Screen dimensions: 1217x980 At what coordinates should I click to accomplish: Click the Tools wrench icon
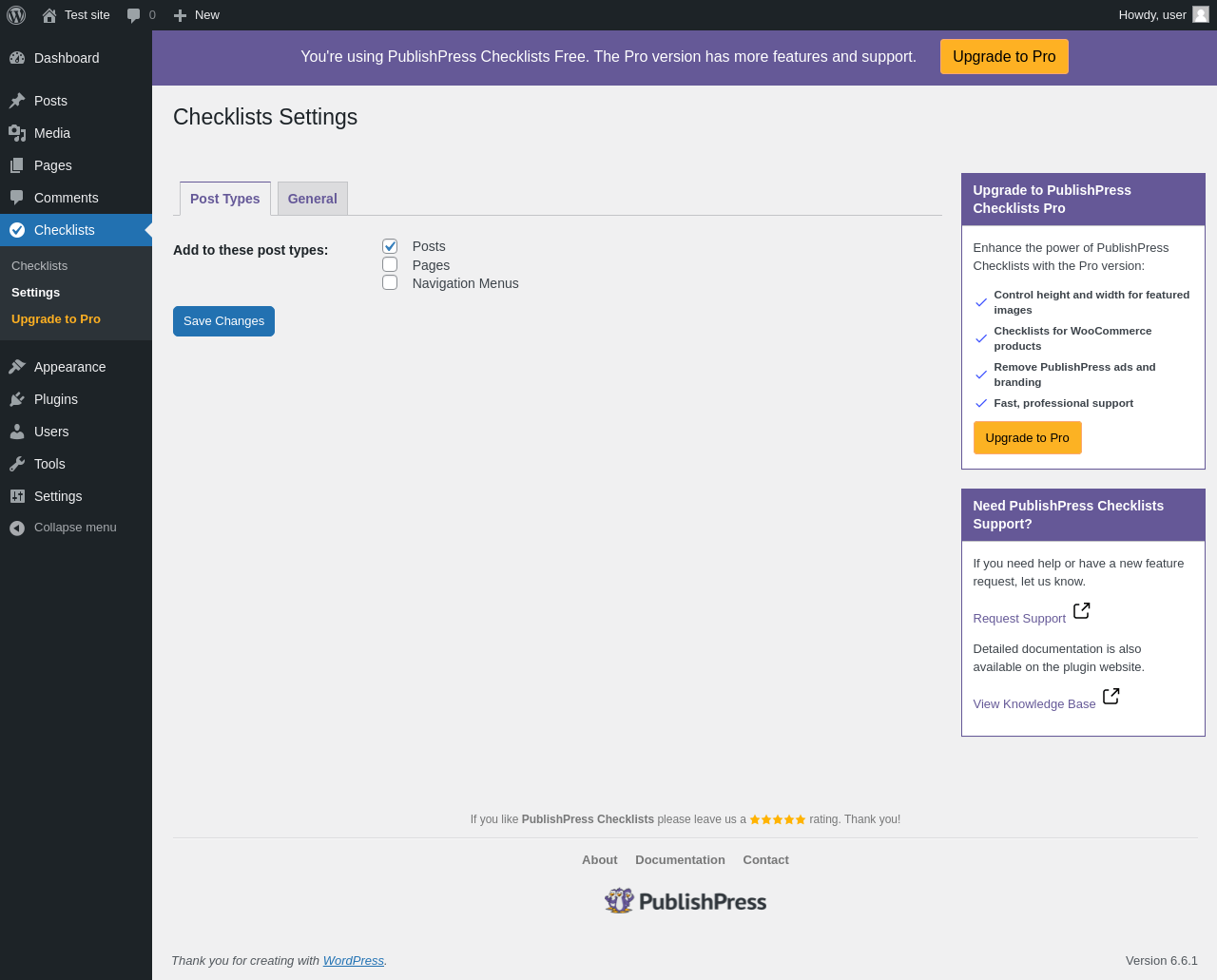coord(17,464)
